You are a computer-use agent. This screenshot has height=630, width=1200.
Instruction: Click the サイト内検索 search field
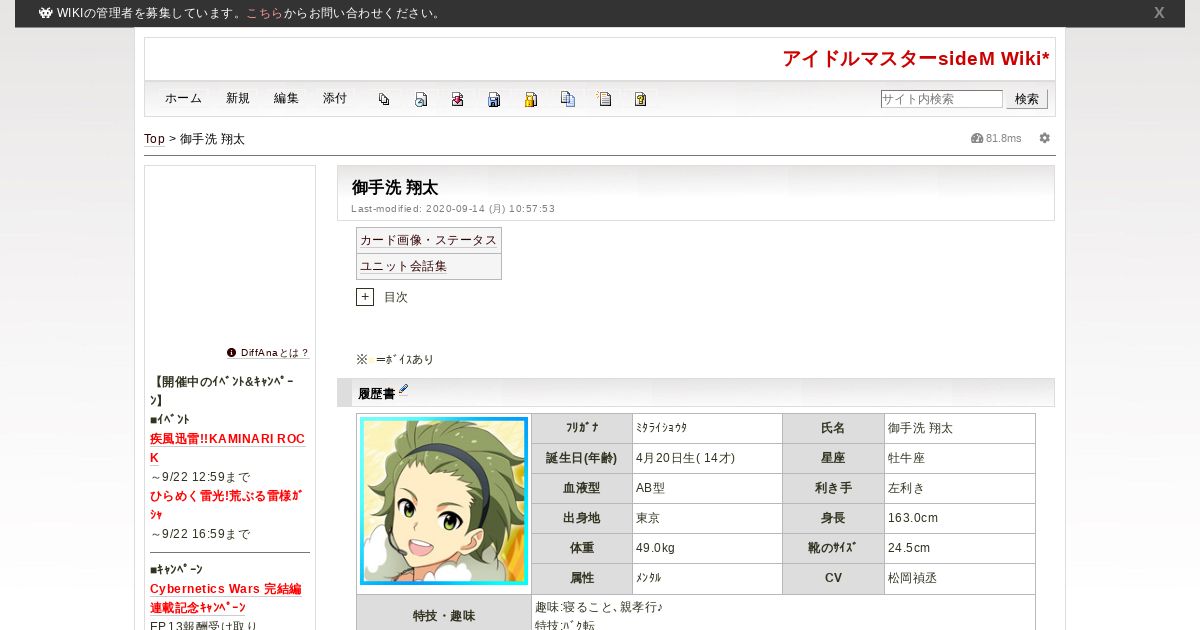point(941,99)
